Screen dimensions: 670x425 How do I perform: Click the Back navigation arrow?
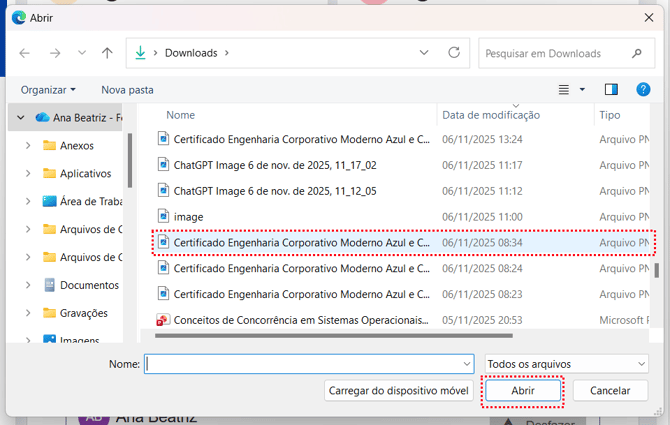point(25,53)
